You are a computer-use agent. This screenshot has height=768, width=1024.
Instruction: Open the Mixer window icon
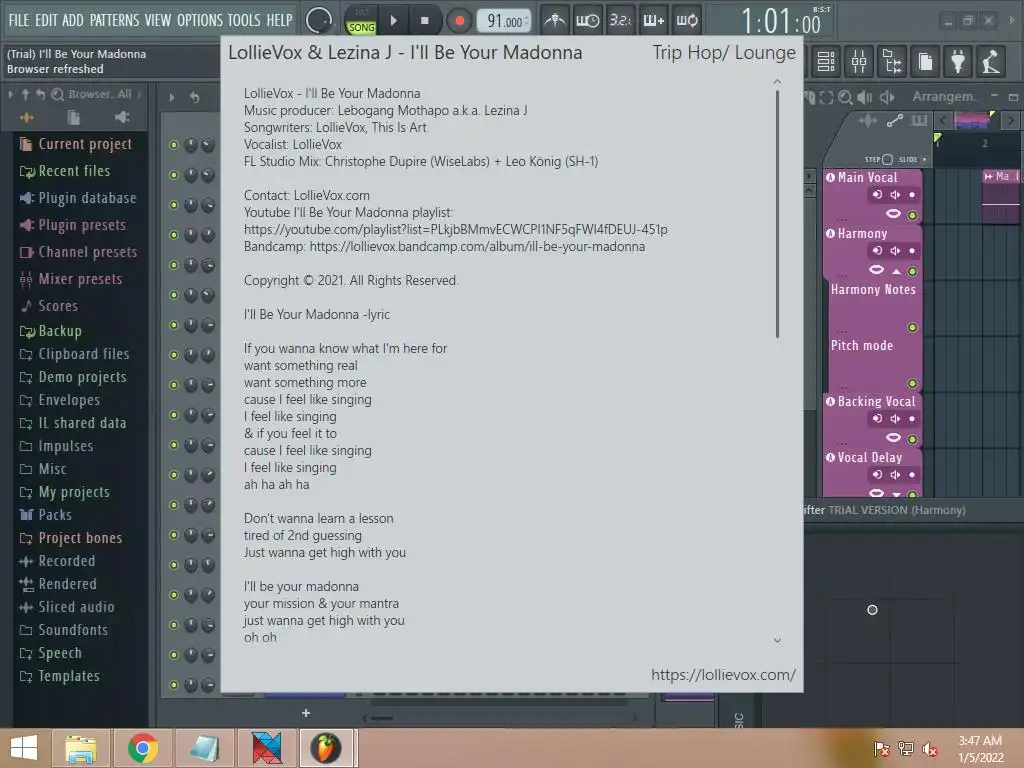pos(859,61)
